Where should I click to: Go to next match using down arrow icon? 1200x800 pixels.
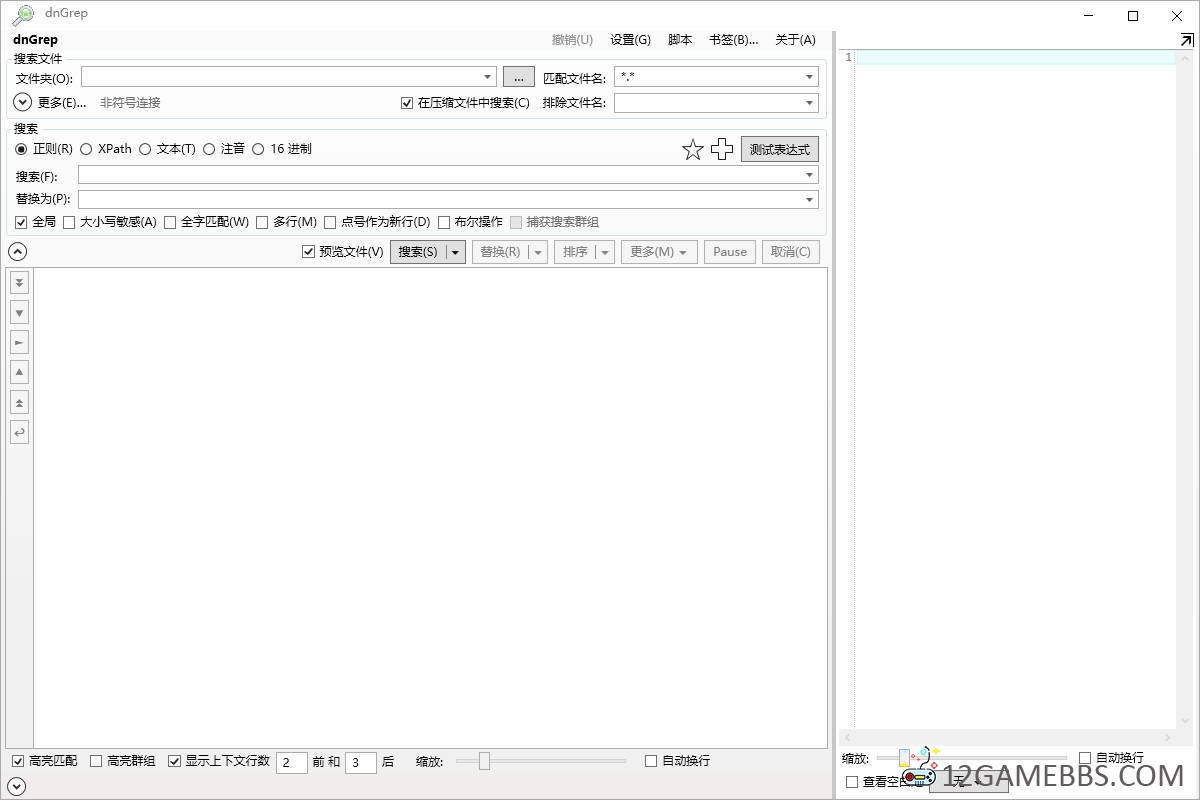click(19, 313)
